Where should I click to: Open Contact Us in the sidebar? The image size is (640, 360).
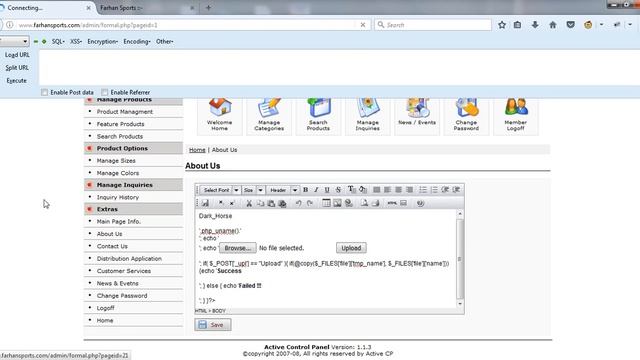[112, 246]
